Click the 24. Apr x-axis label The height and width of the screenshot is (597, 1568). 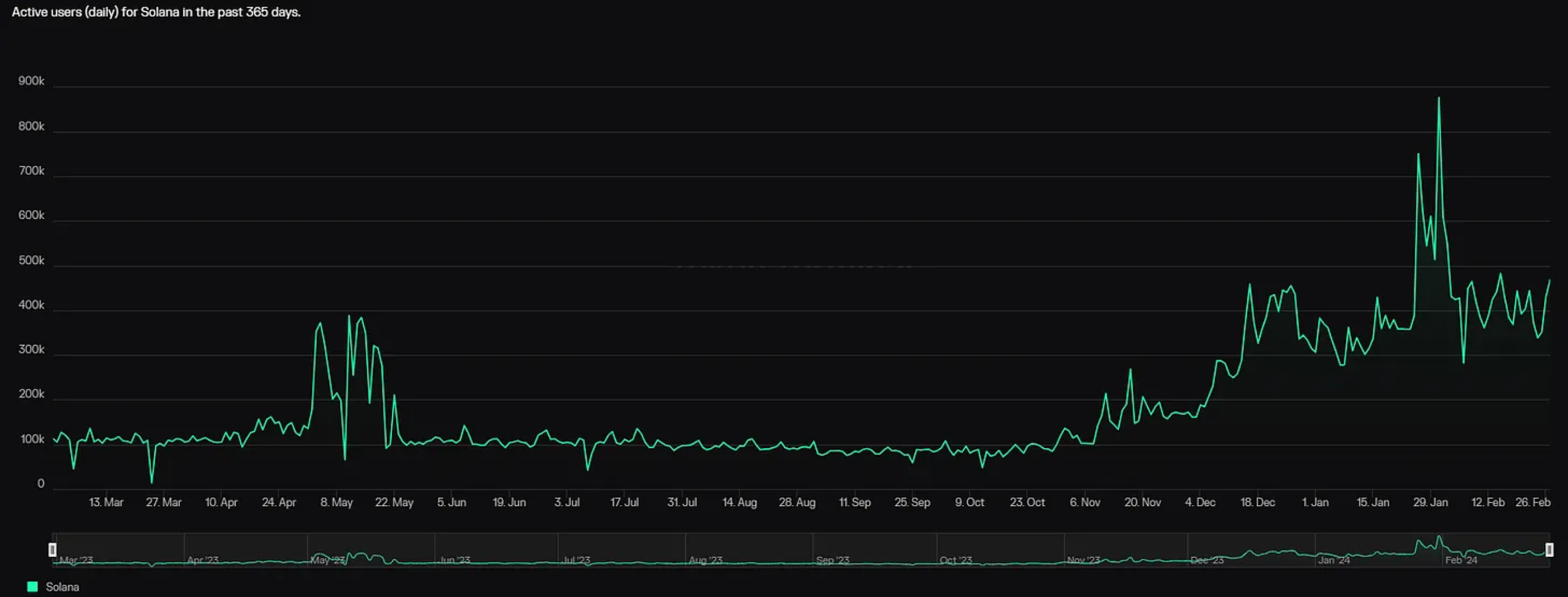click(279, 503)
